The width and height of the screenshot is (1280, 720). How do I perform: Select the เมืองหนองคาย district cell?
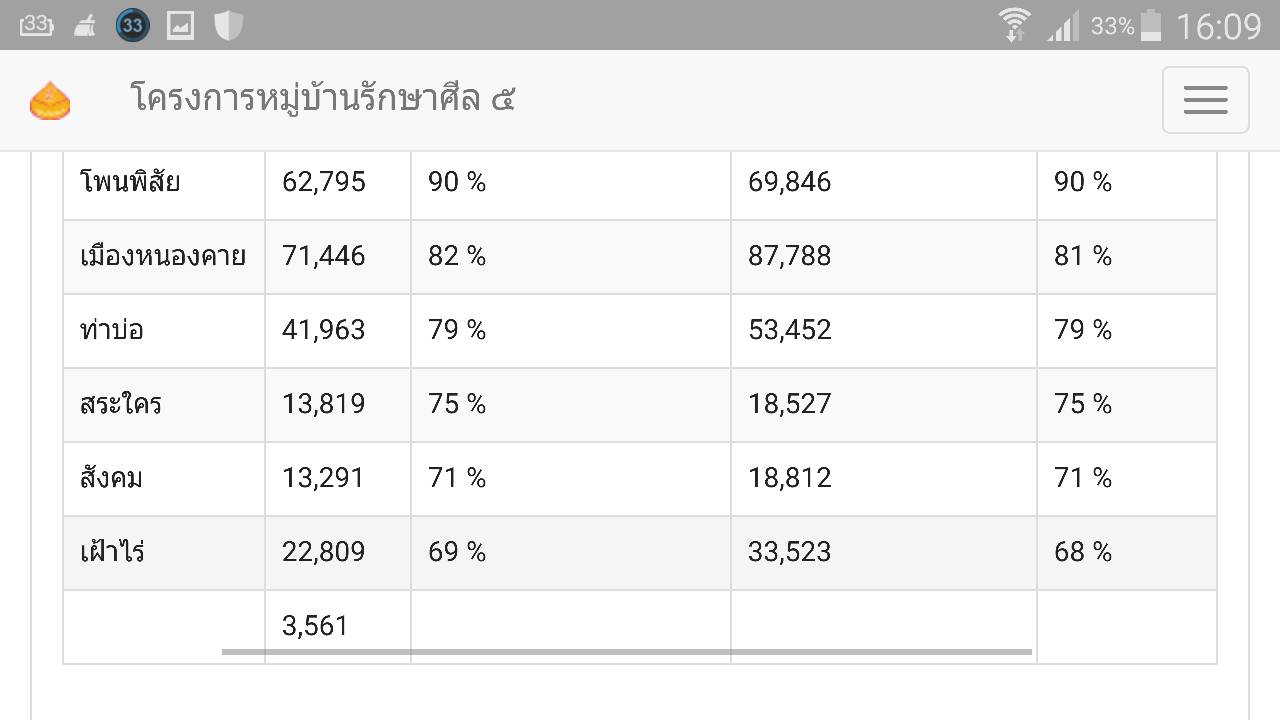point(164,257)
